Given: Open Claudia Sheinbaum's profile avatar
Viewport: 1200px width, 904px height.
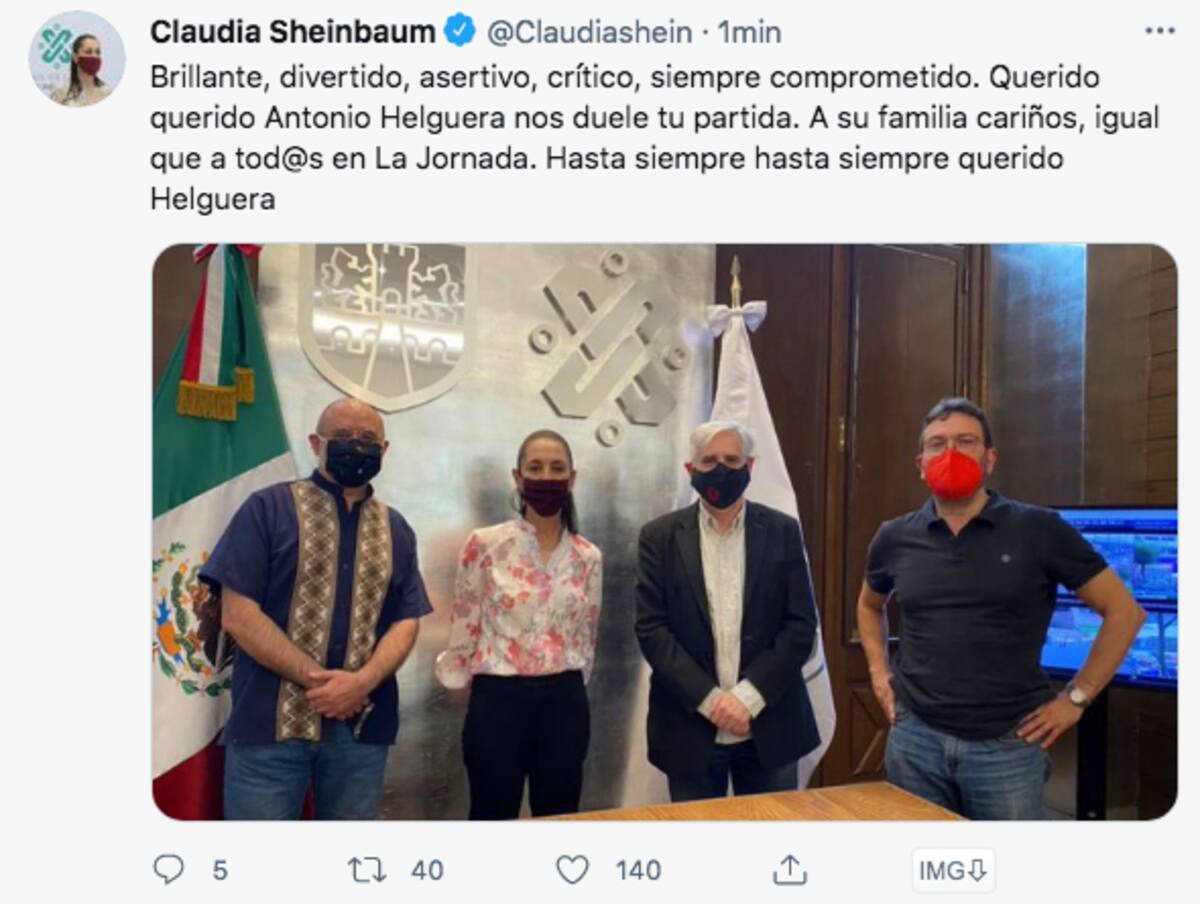Looking at the screenshot, I should click(77, 59).
